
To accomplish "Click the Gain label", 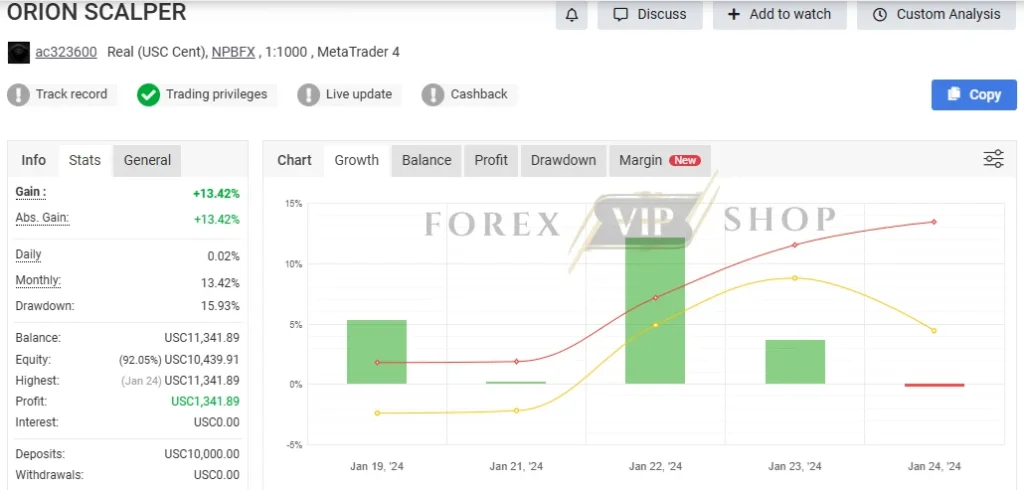I will coord(31,192).
